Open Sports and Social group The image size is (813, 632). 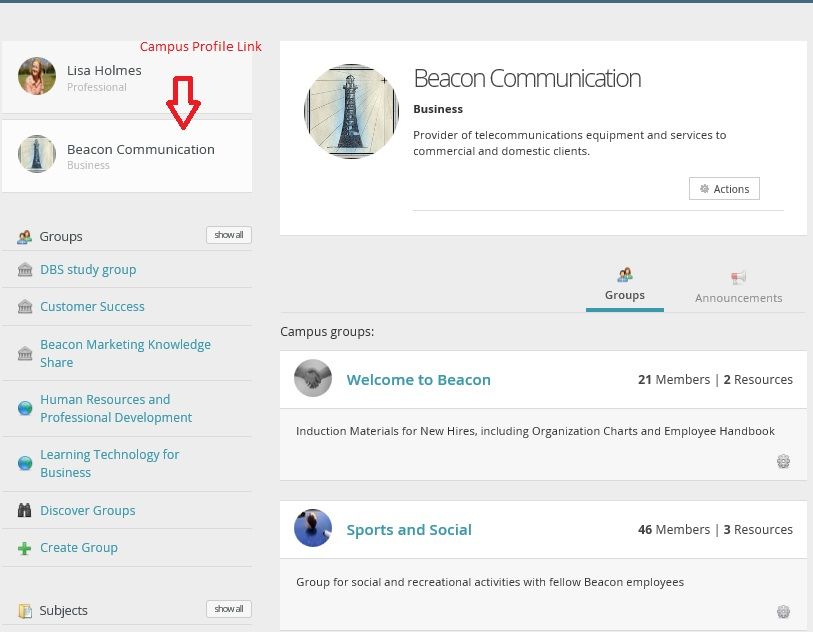coord(409,530)
